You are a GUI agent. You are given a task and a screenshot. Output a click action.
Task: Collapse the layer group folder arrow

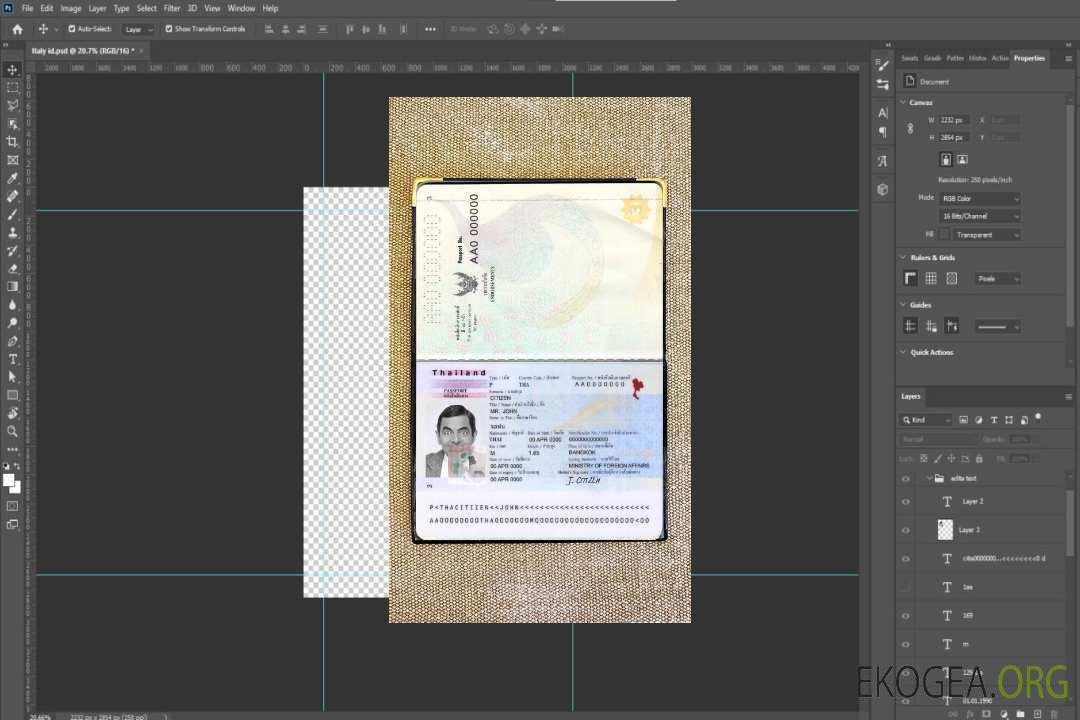point(928,478)
